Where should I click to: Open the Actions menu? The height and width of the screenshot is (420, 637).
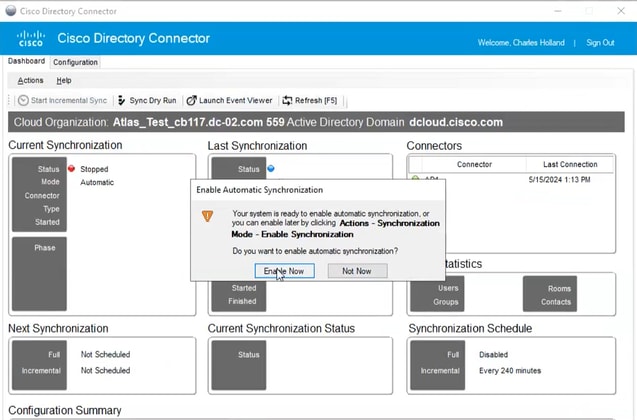(30, 80)
